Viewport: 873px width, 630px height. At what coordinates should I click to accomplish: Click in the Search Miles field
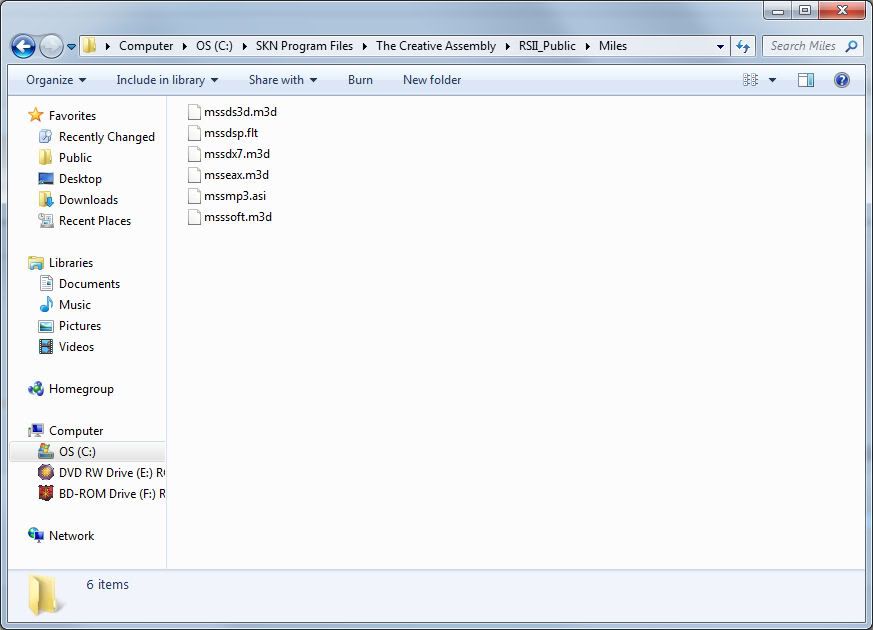pyautogui.click(x=804, y=46)
